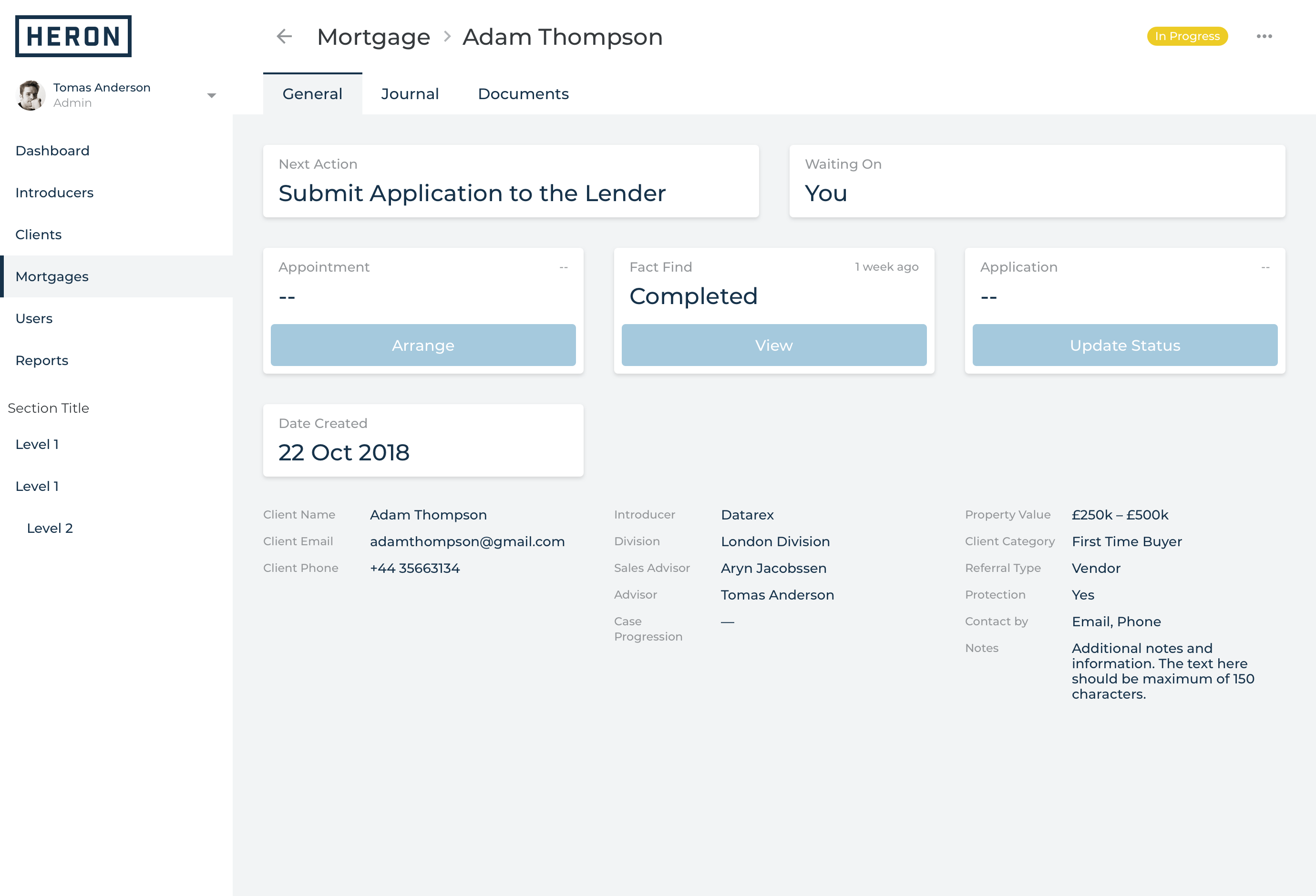Click the Date Created card
The height and width of the screenshot is (896, 1316).
[x=423, y=440]
